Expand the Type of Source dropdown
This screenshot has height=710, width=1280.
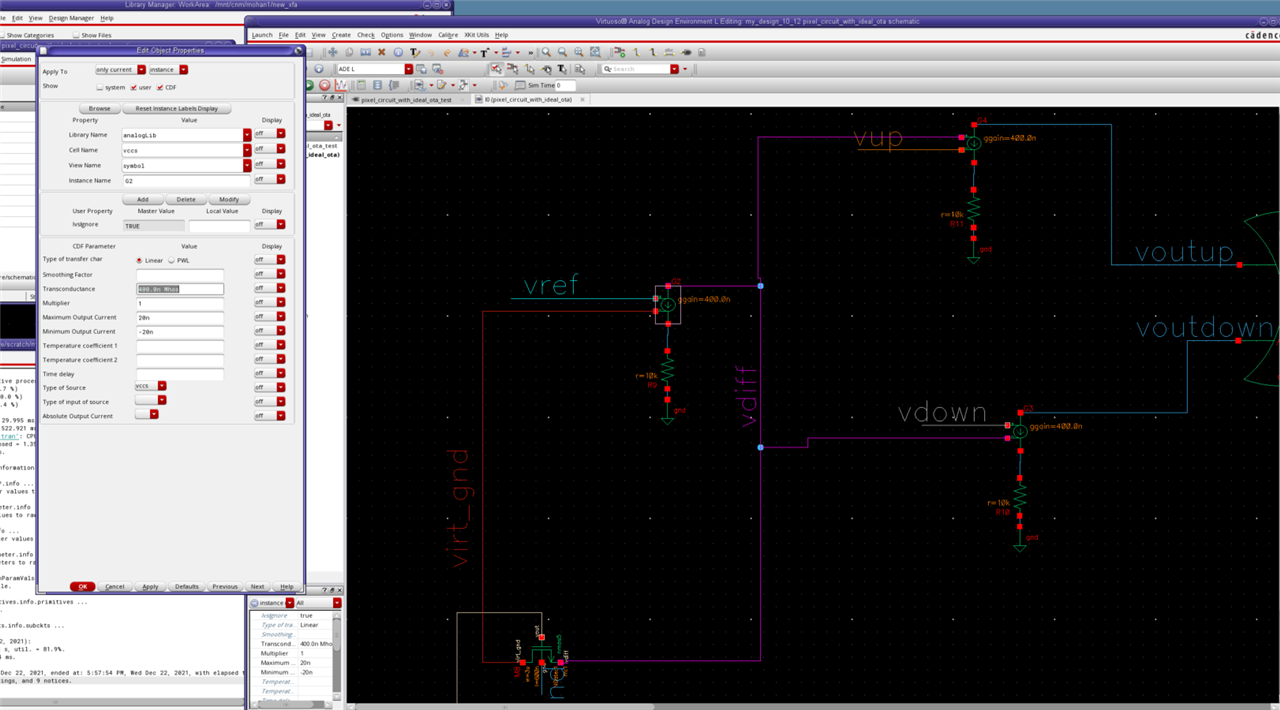click(x=162, y=386)
